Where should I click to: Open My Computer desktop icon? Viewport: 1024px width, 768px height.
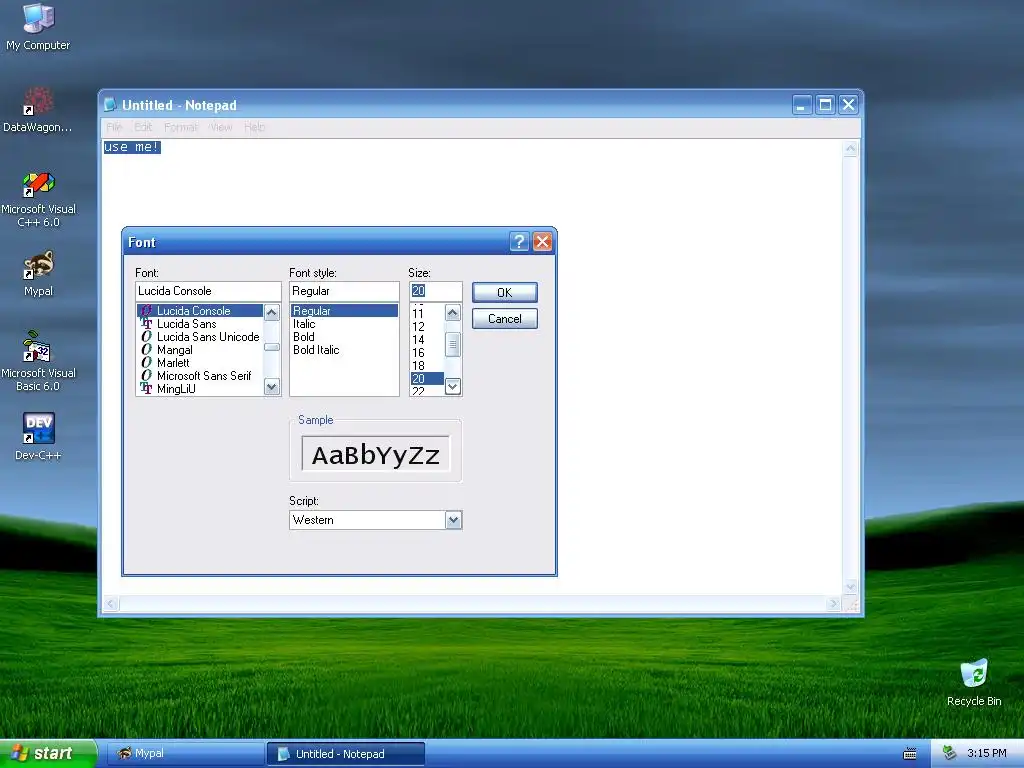pyautogui.click(x=38, y=26)
